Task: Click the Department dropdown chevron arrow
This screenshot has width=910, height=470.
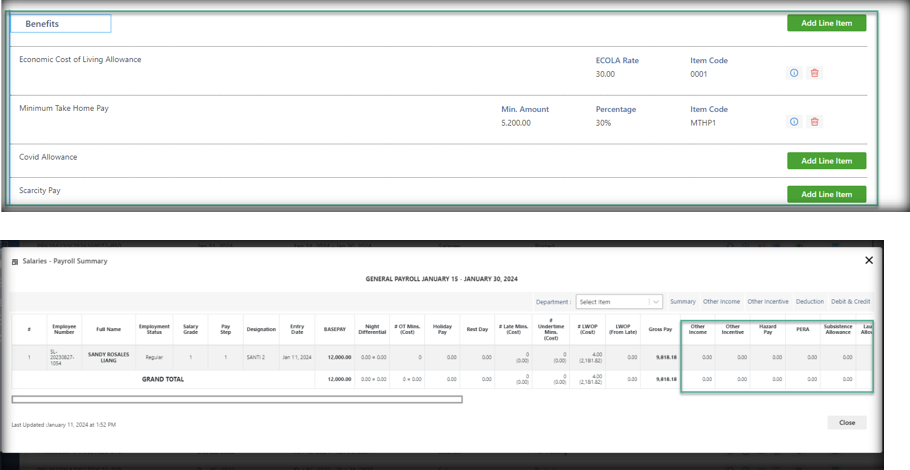Action: 655,302
